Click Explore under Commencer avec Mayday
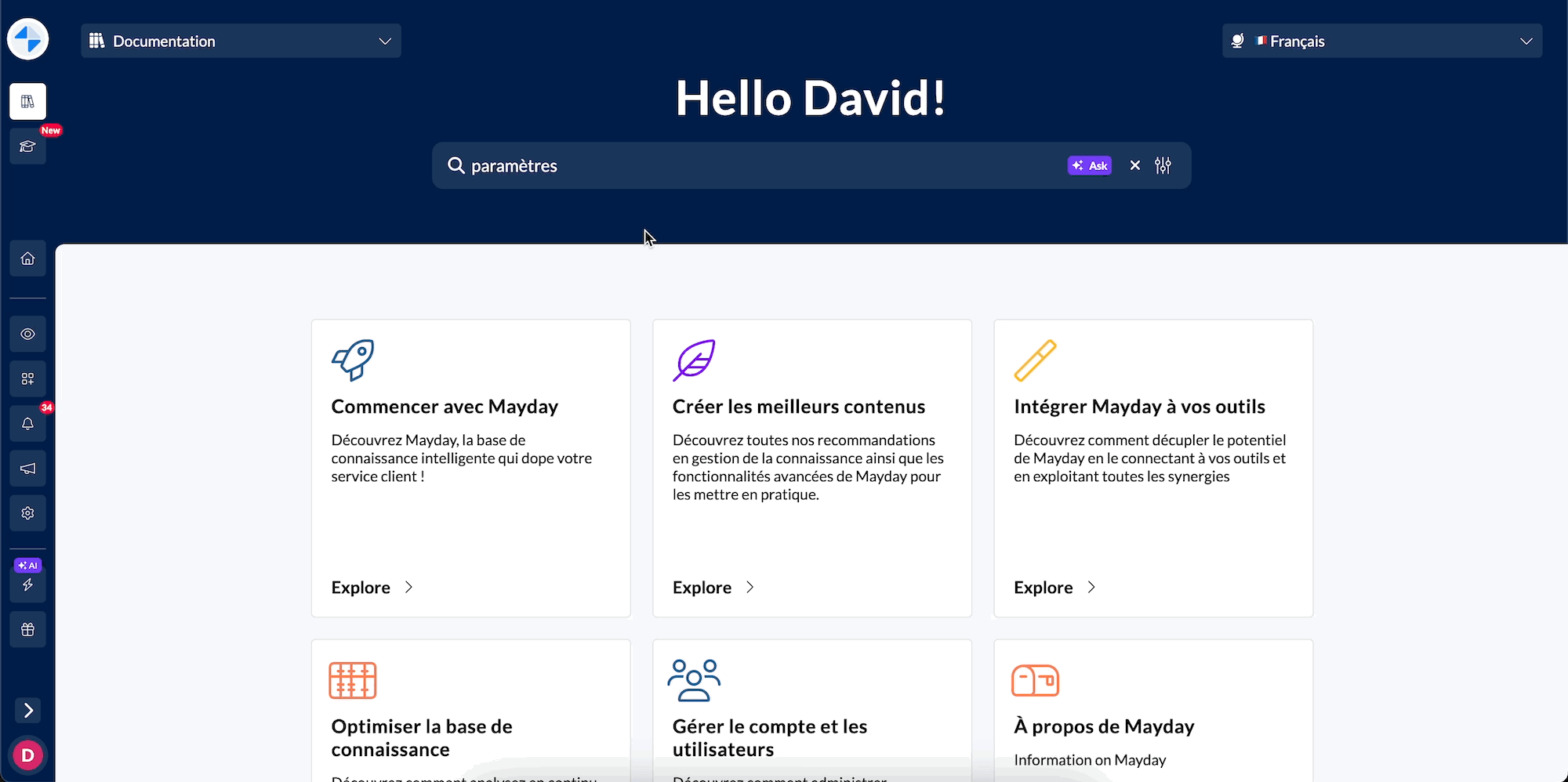Screen dimensions: 1568x782 [x=372, y=588]
